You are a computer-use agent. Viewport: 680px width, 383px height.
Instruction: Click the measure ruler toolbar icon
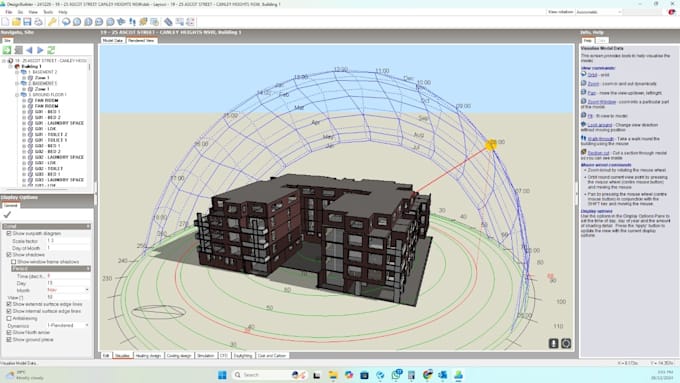tap(168, 22)
